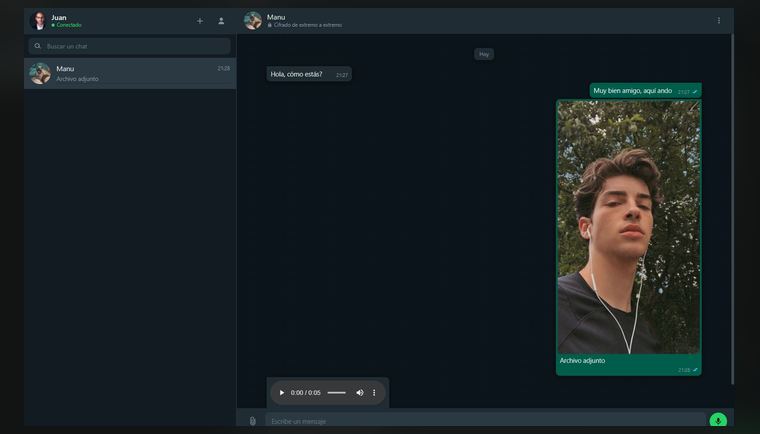Screen dimensions: 760x434
Task: Click Manu's avatar in the chat header
Action: click(253, 21)
